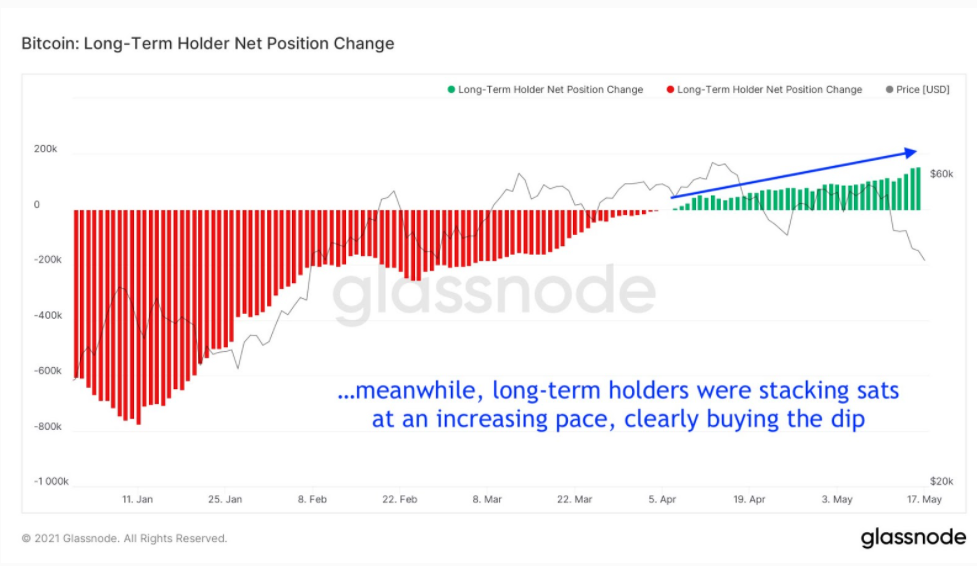
Task: Click the $20k price axis label
Action: [x=941, y=481]
